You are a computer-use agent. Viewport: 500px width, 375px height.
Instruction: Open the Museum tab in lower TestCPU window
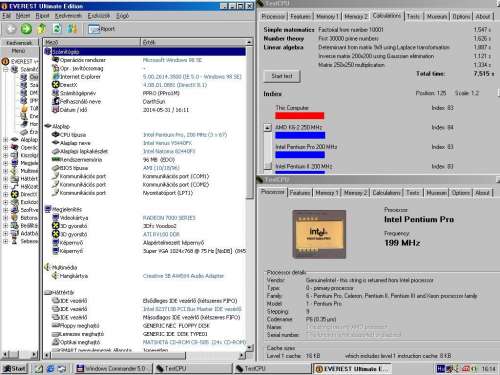(x=436, y=193)
